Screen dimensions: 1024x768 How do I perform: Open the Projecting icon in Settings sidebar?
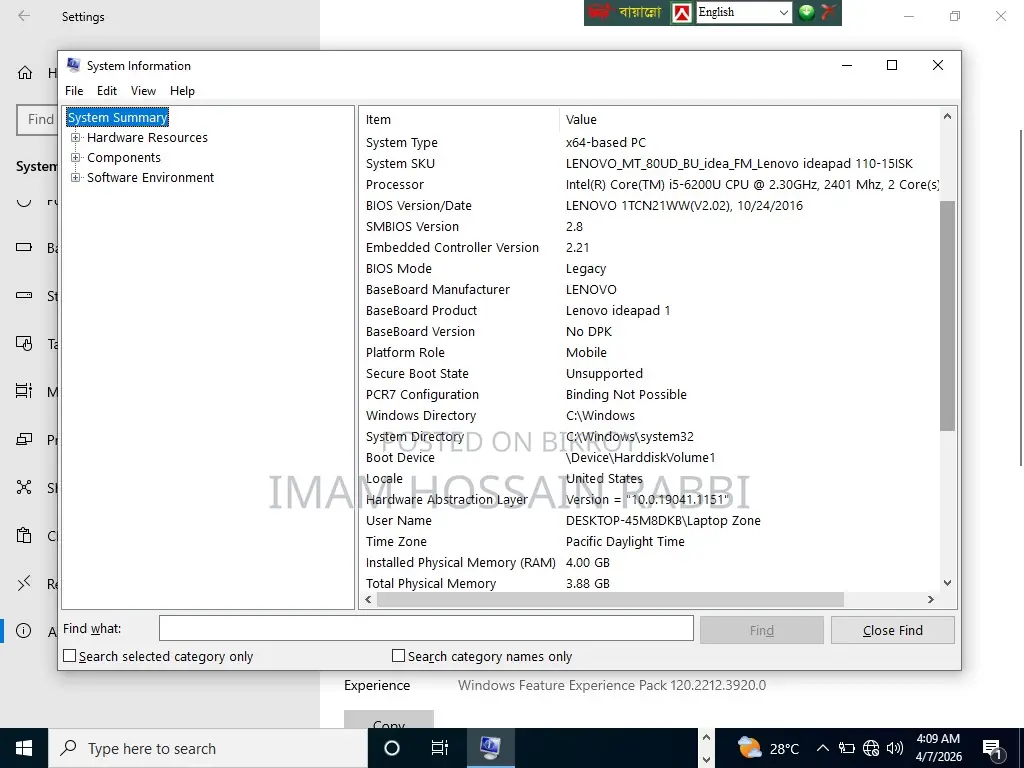click(x=24, y=440)
